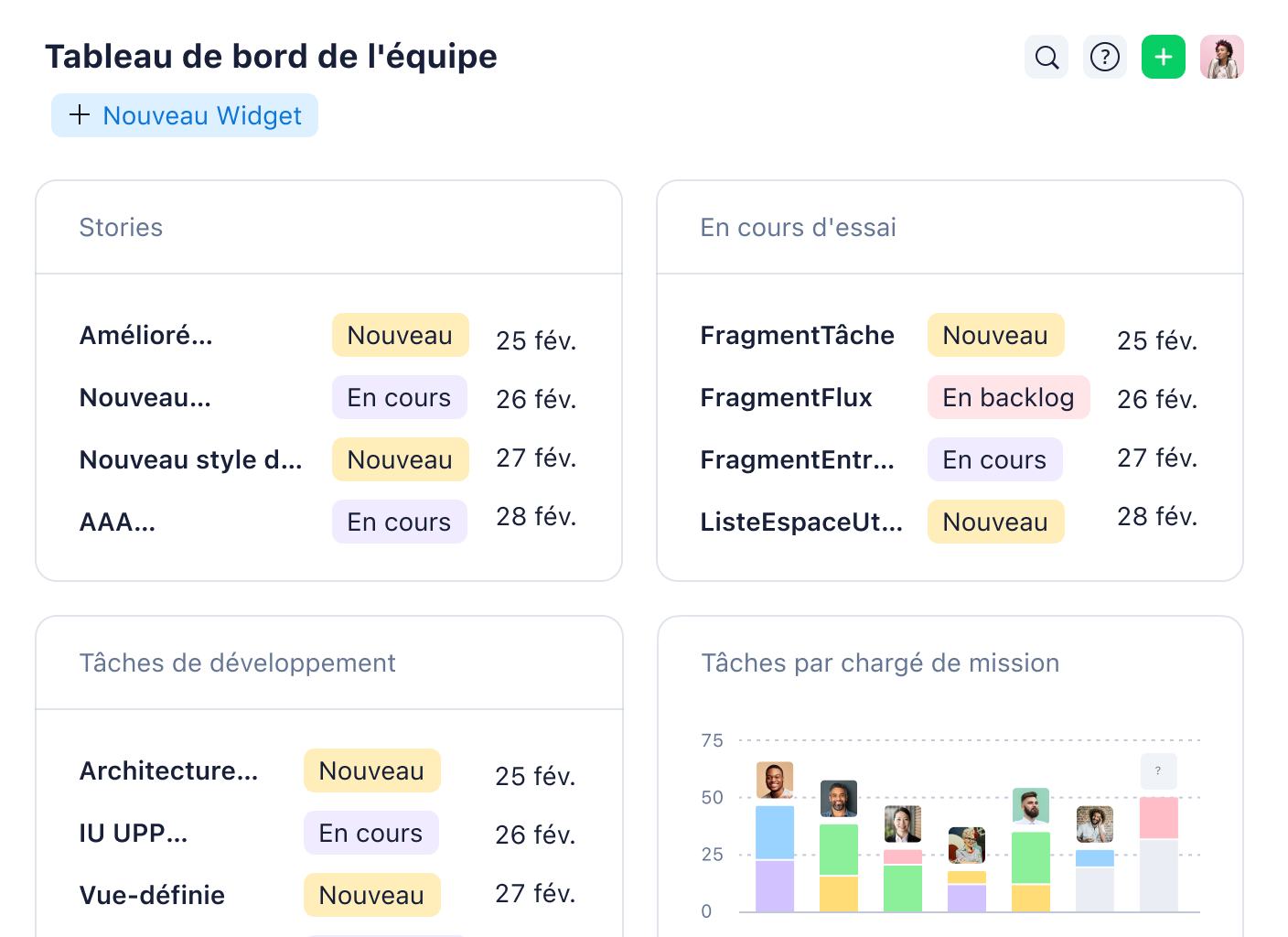Open the En backlog status of FragmentFlux
The height and width of the screenshot is (937, 1288).
[1008, 397]
